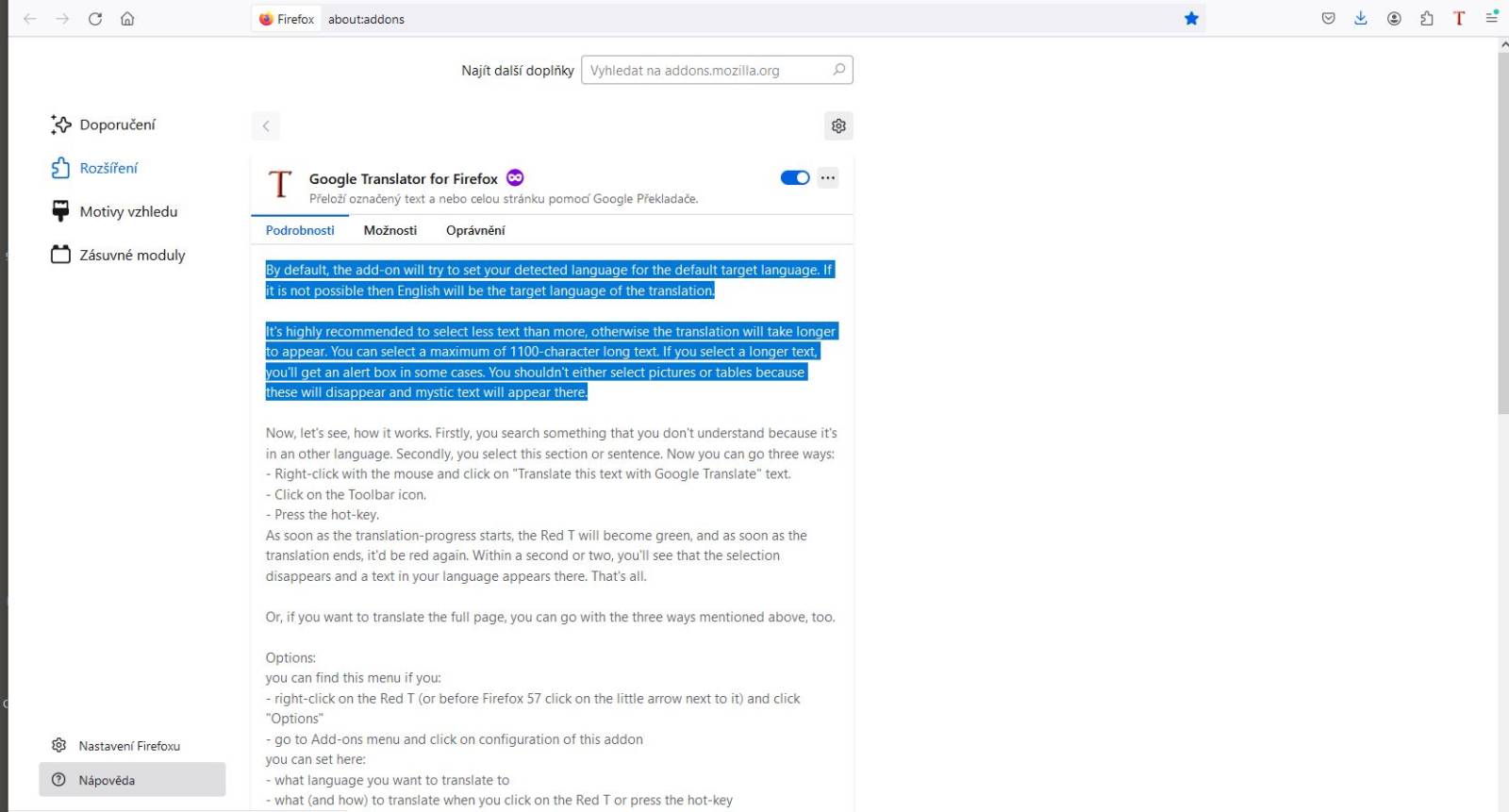
Task: Click the browser forward arrow
Action: coord(62,19)
